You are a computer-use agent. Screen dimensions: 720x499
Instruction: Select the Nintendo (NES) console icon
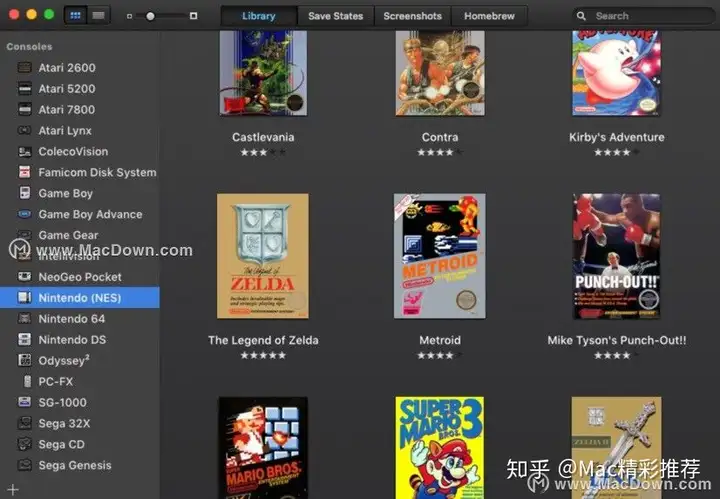coord(24,297)
